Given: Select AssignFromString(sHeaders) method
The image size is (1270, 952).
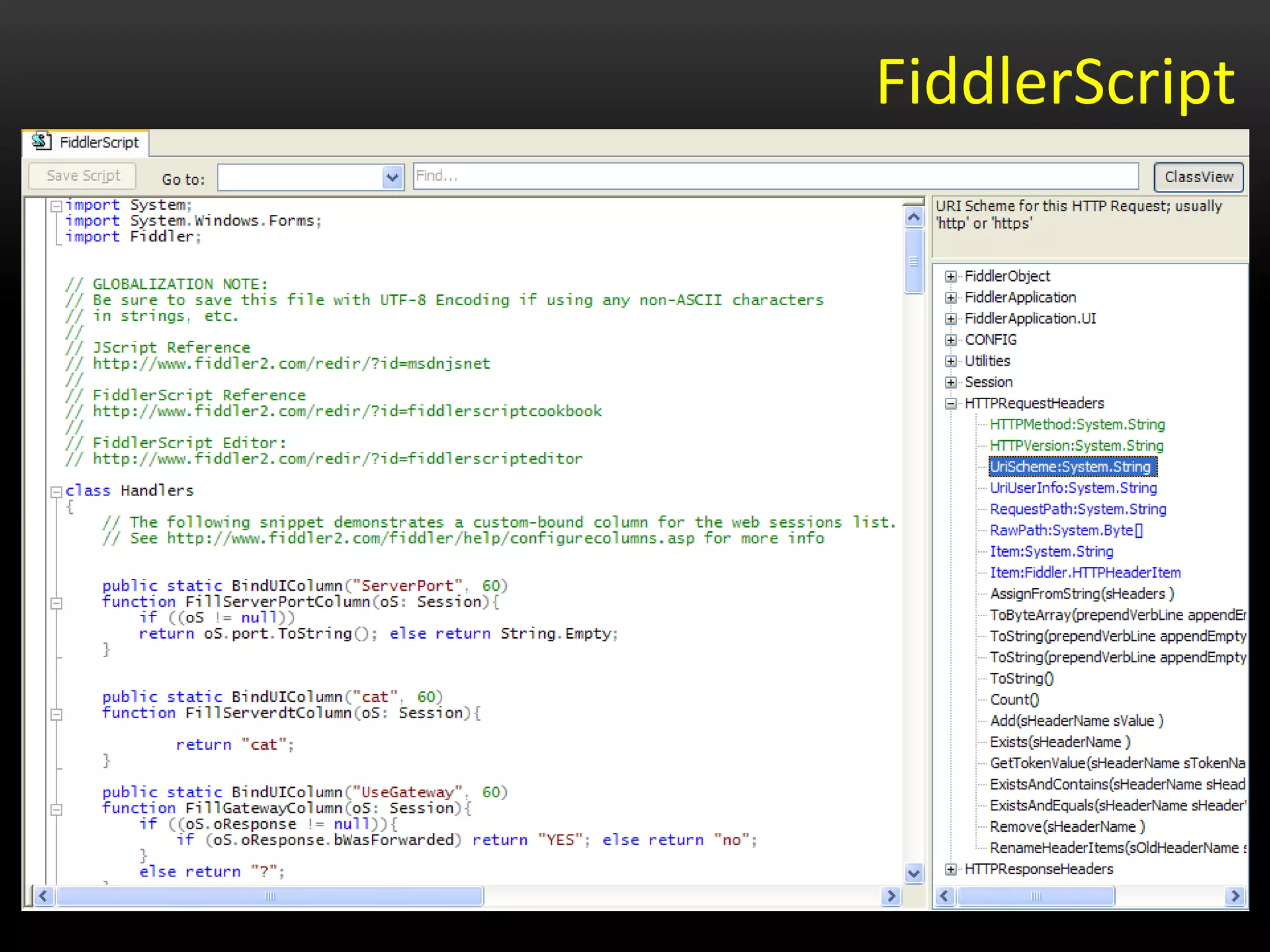Looking at the screenshot, I should tap(1082, 594).
